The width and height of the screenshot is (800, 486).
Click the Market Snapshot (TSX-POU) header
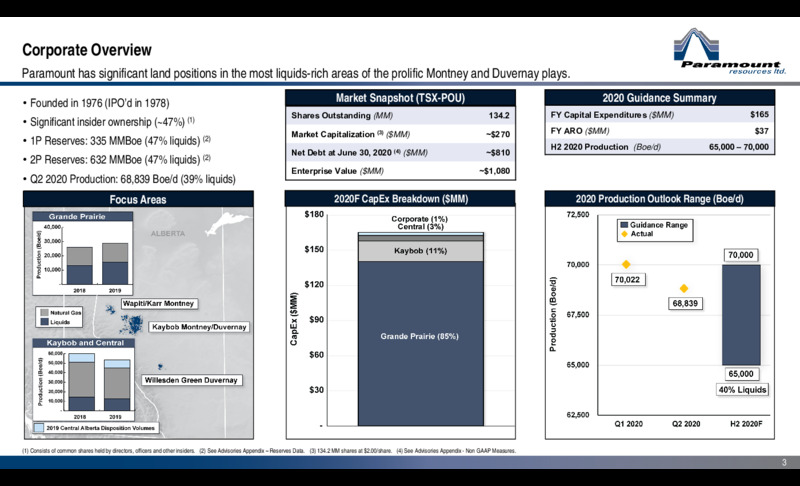point(400,98)
